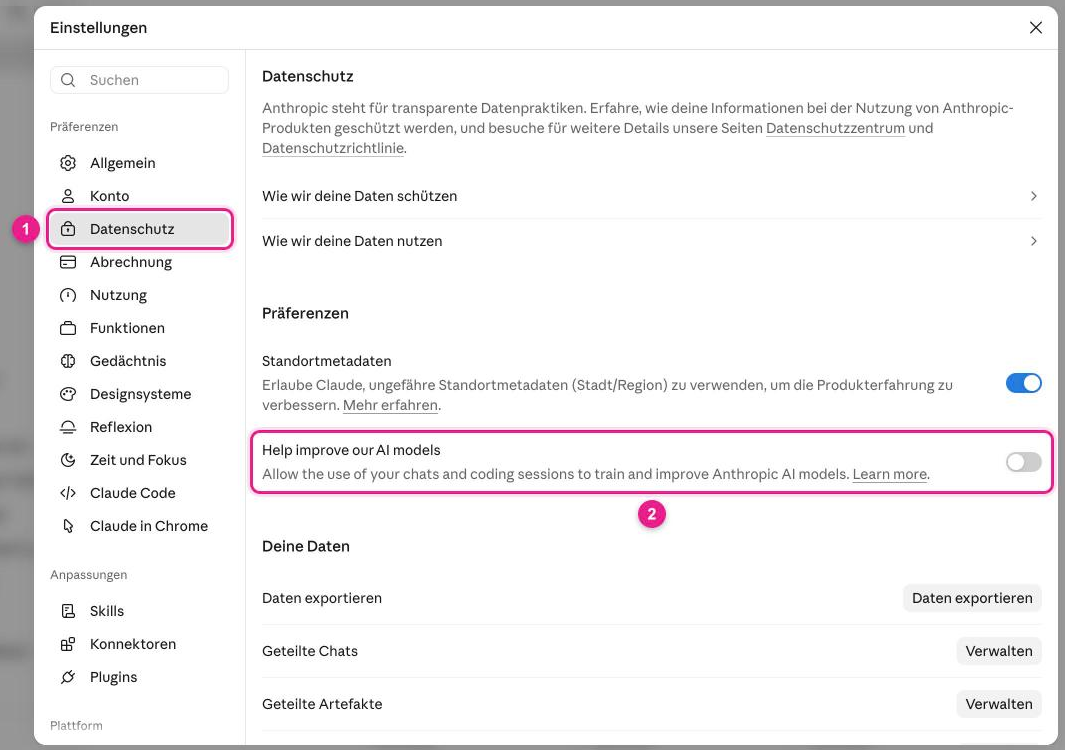Image resolution: width=1065 pixels, height=750 pixels.
Task: Expand Wie wir deine Daten nutzen chevron
Action: coord(1033,241)
